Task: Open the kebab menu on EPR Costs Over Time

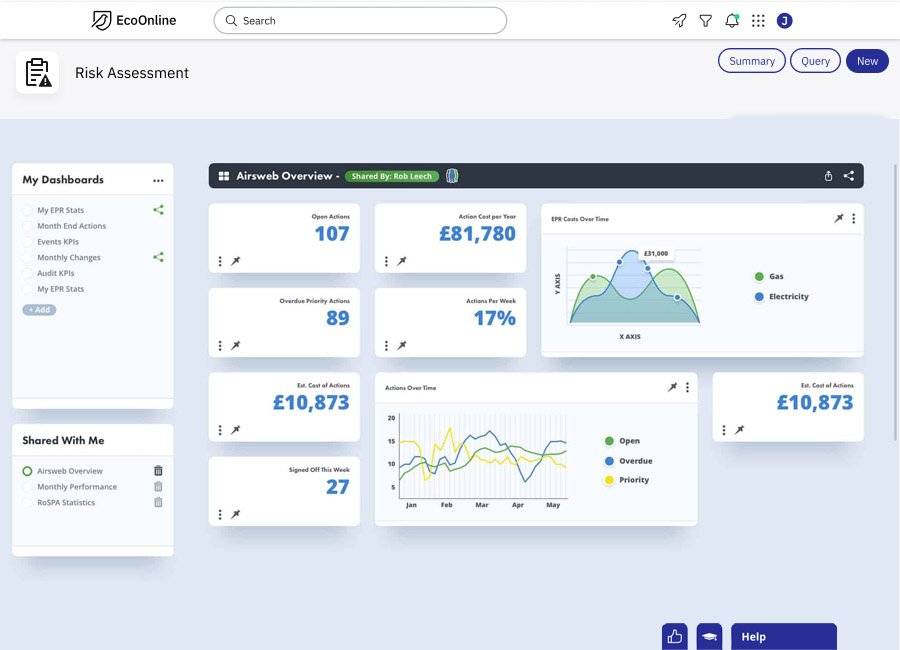Action: 853,218
